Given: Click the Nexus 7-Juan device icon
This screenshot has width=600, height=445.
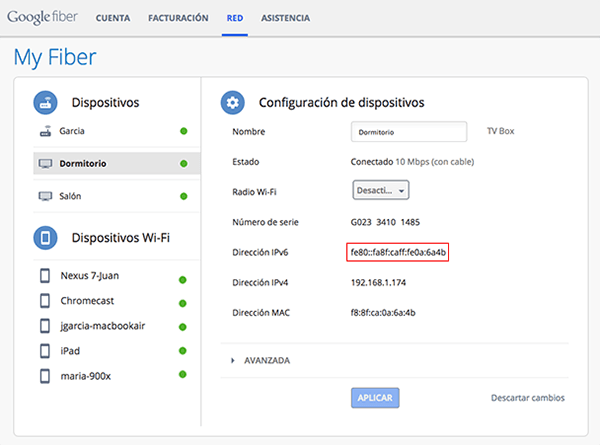Looking at the screenshot, I should pos(45,276).
